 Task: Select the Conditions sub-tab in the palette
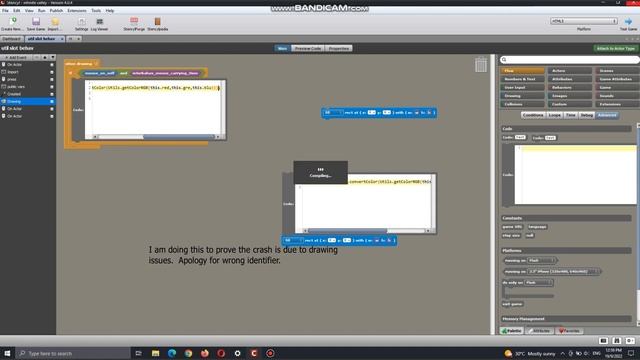[x=533, y=116]
